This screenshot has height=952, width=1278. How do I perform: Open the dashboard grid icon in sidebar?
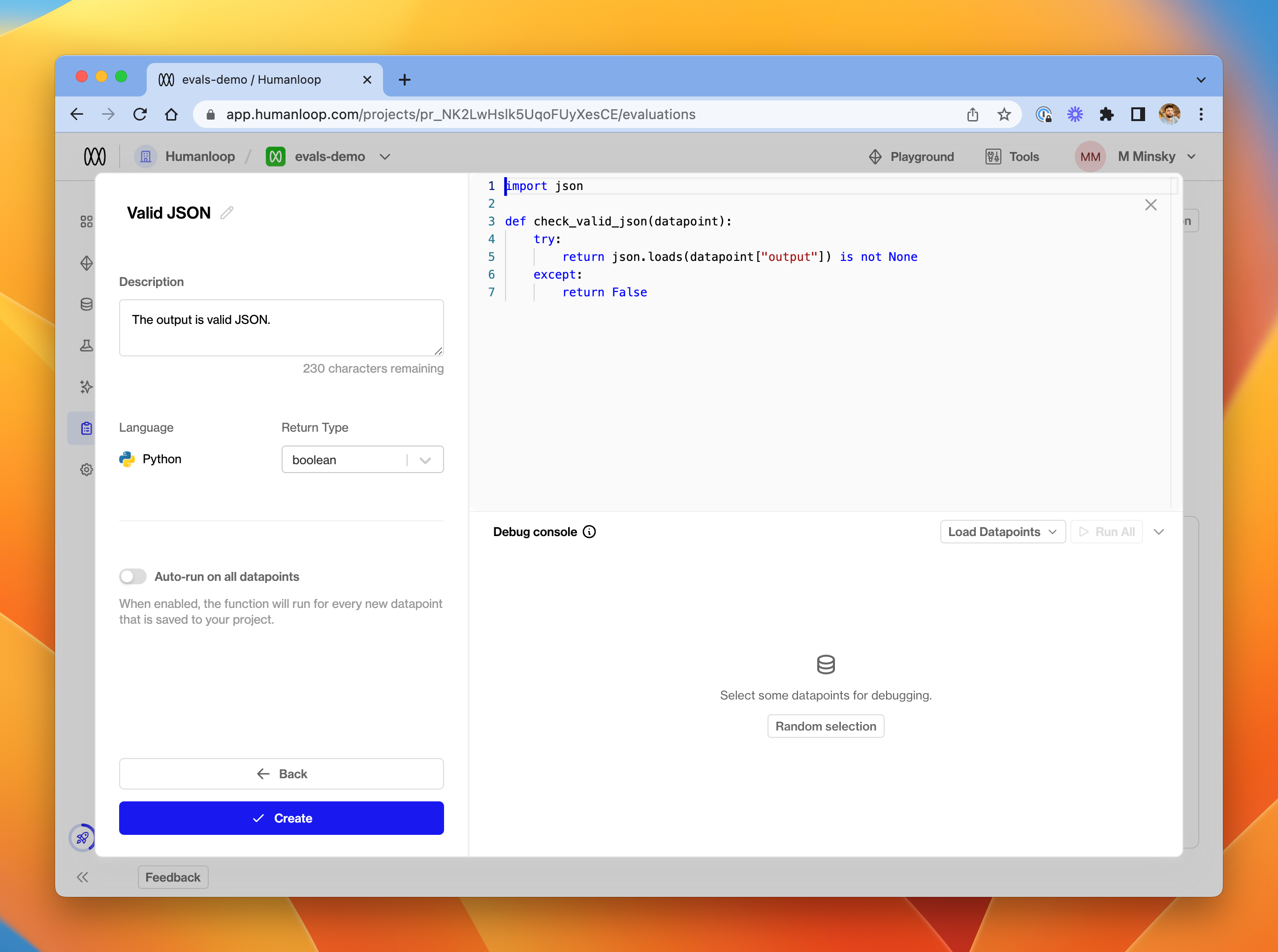pos(87,222)
